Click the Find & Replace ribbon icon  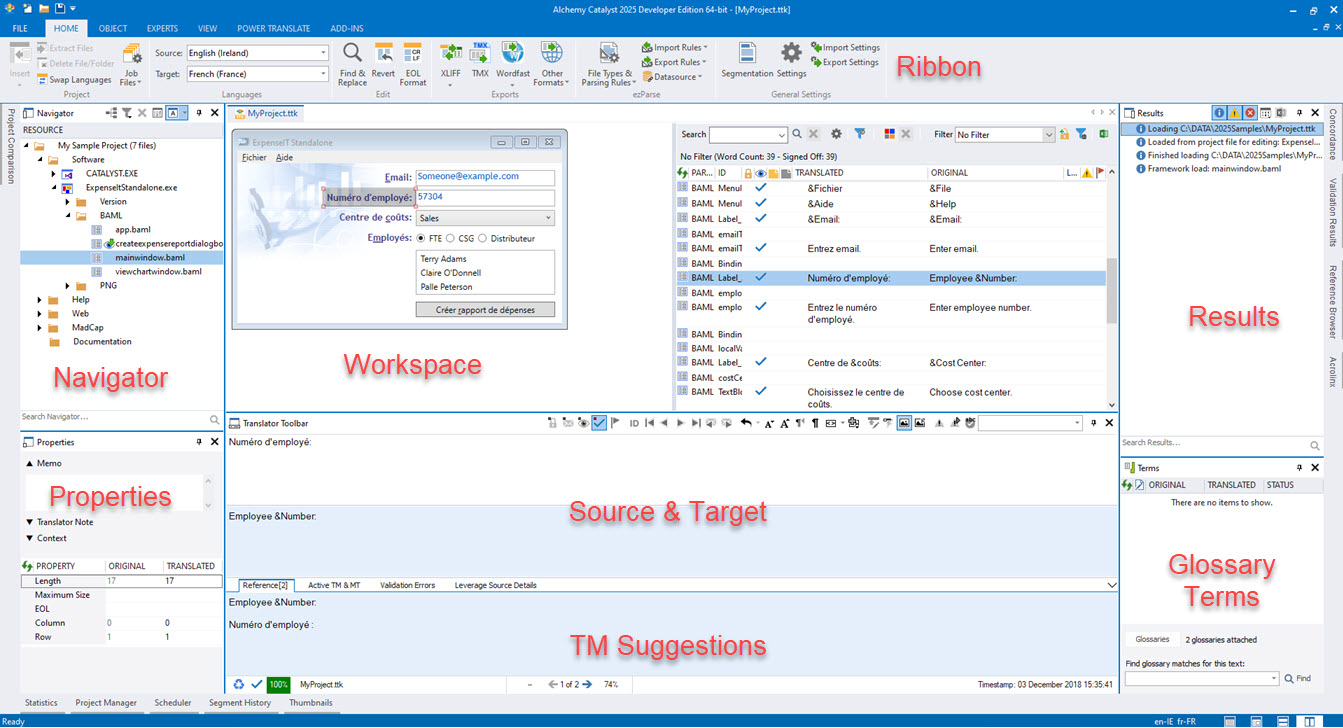[352, 54]
